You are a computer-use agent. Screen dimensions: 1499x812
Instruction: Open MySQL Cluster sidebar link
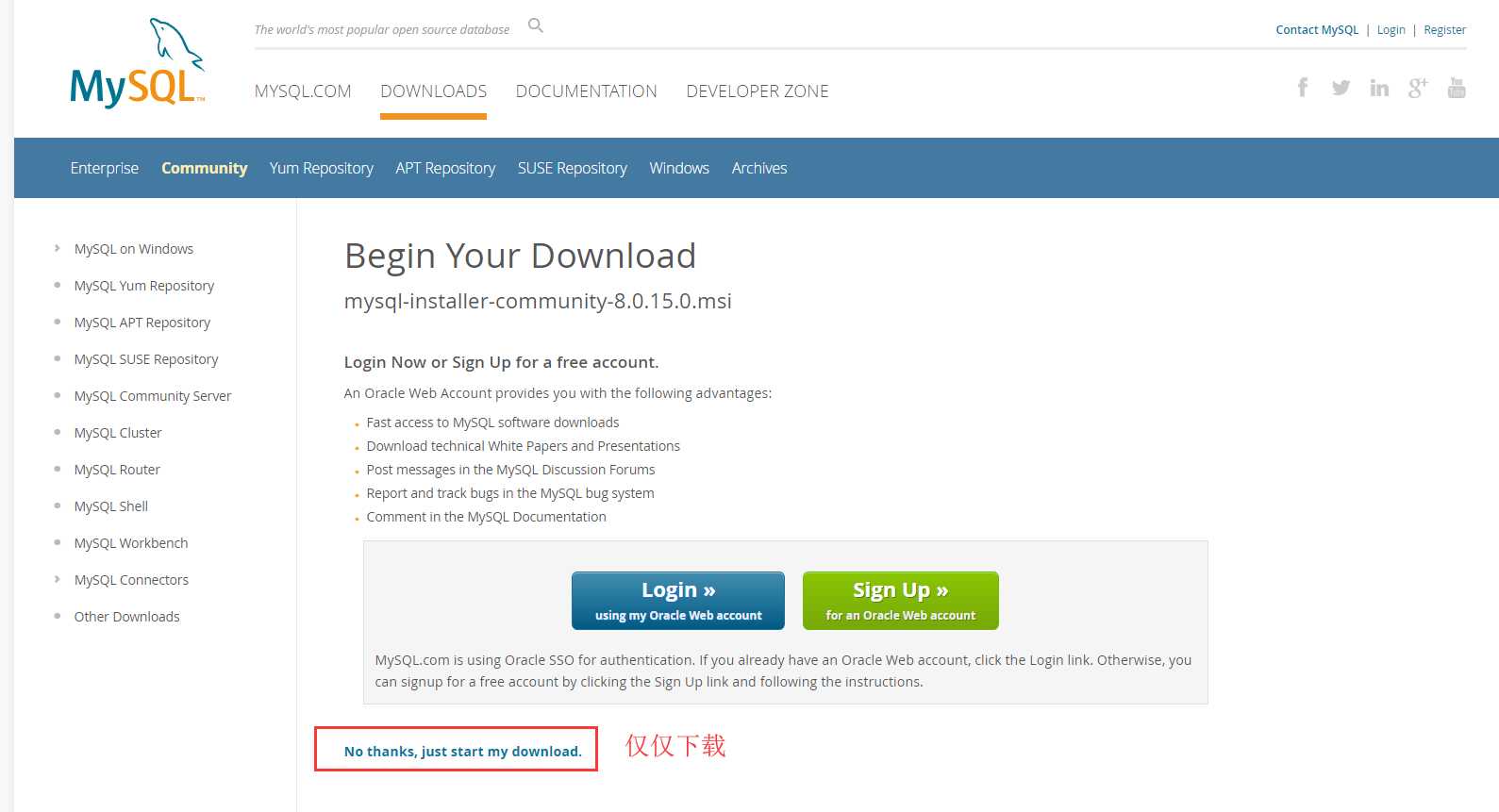(x=118, y=433)
